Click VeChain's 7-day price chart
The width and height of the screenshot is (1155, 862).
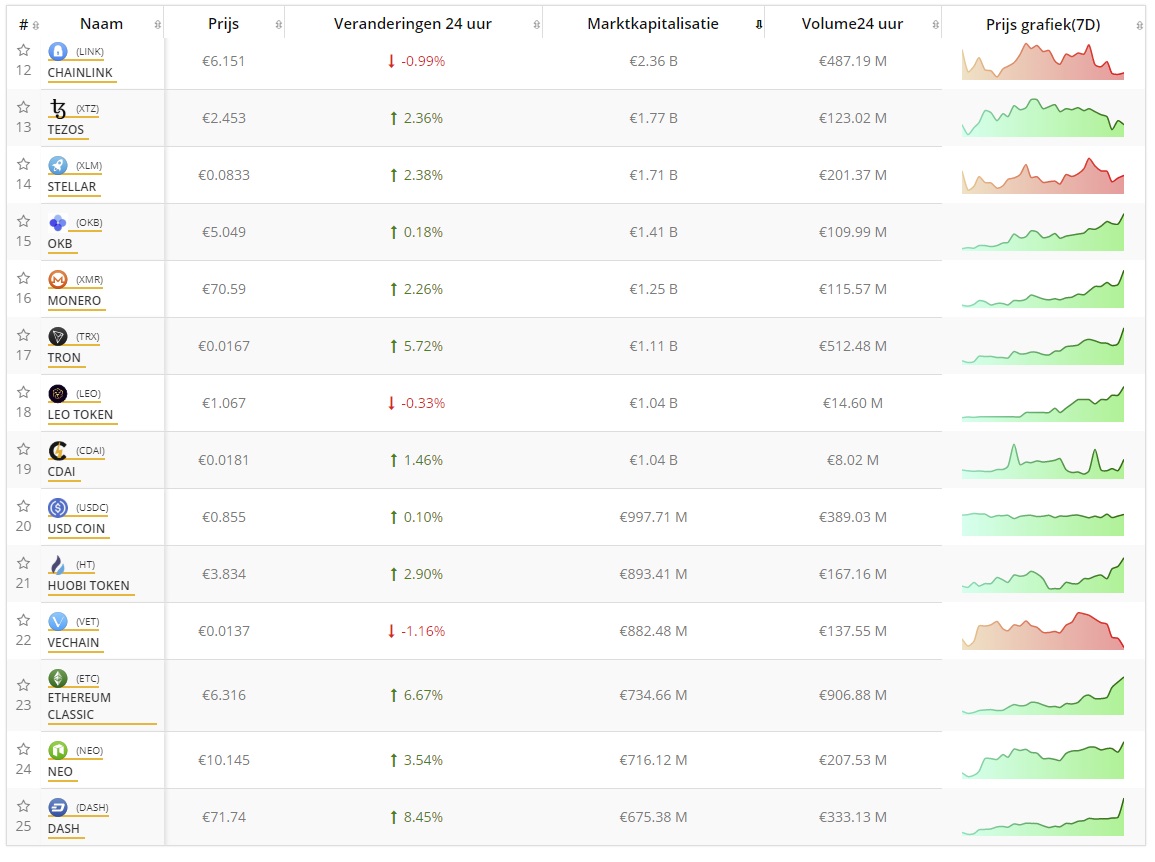coord(1042,631)
